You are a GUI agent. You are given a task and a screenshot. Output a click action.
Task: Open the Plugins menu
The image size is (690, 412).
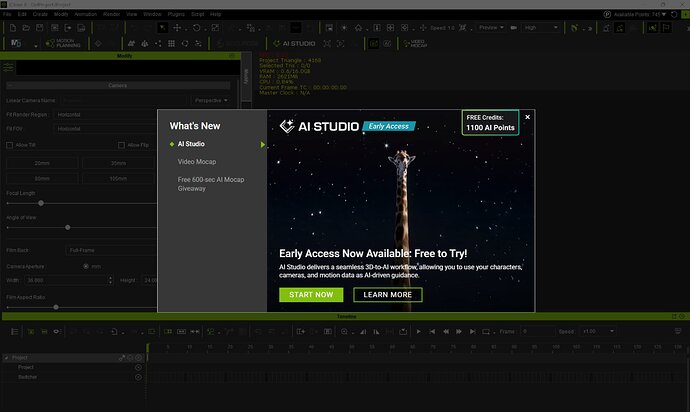tap(176, 14)
